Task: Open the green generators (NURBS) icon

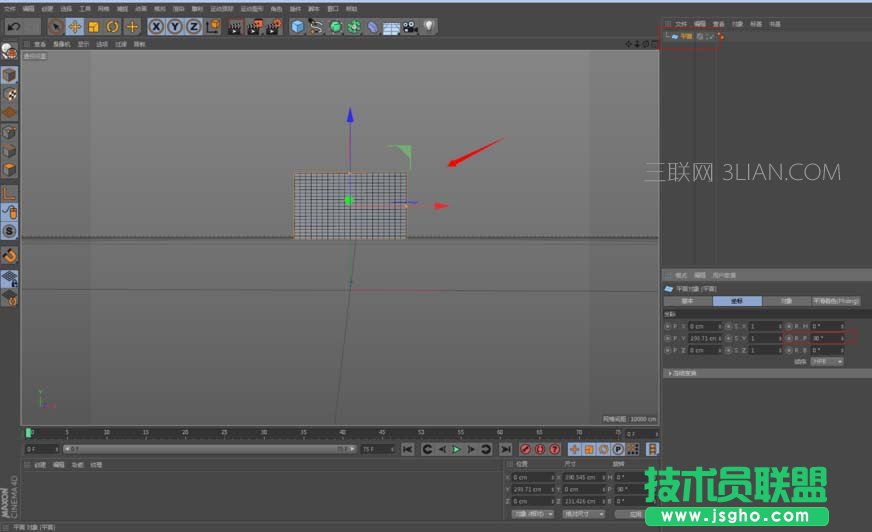Action: (x=335, y=27)
